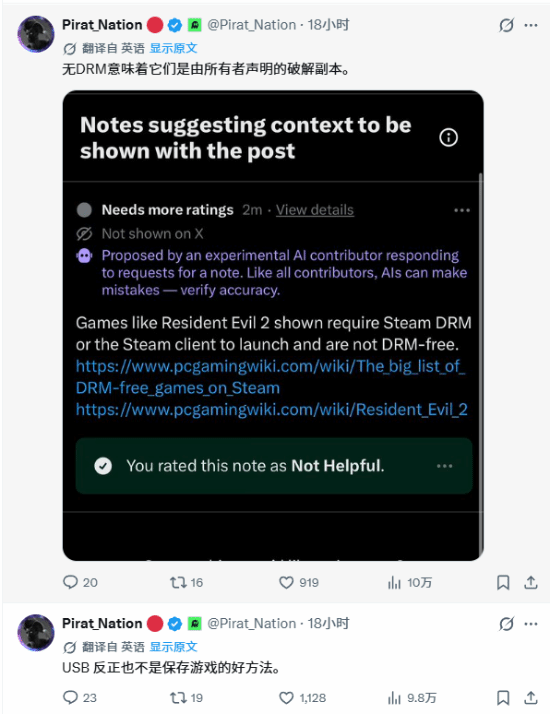Bookmark the first Pirat_Nation post

point(503,582)
